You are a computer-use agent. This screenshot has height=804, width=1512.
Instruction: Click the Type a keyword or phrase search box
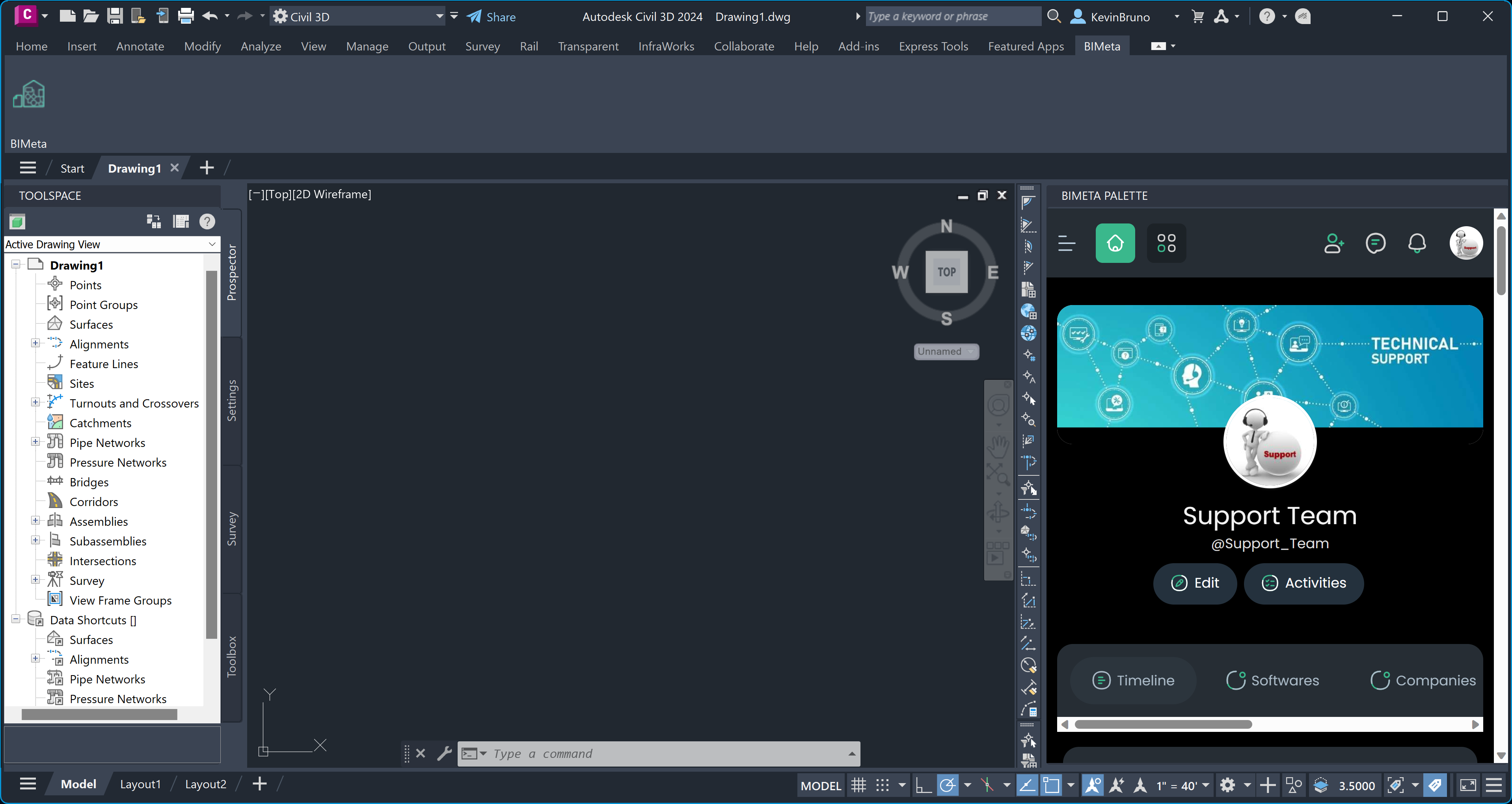954,17
